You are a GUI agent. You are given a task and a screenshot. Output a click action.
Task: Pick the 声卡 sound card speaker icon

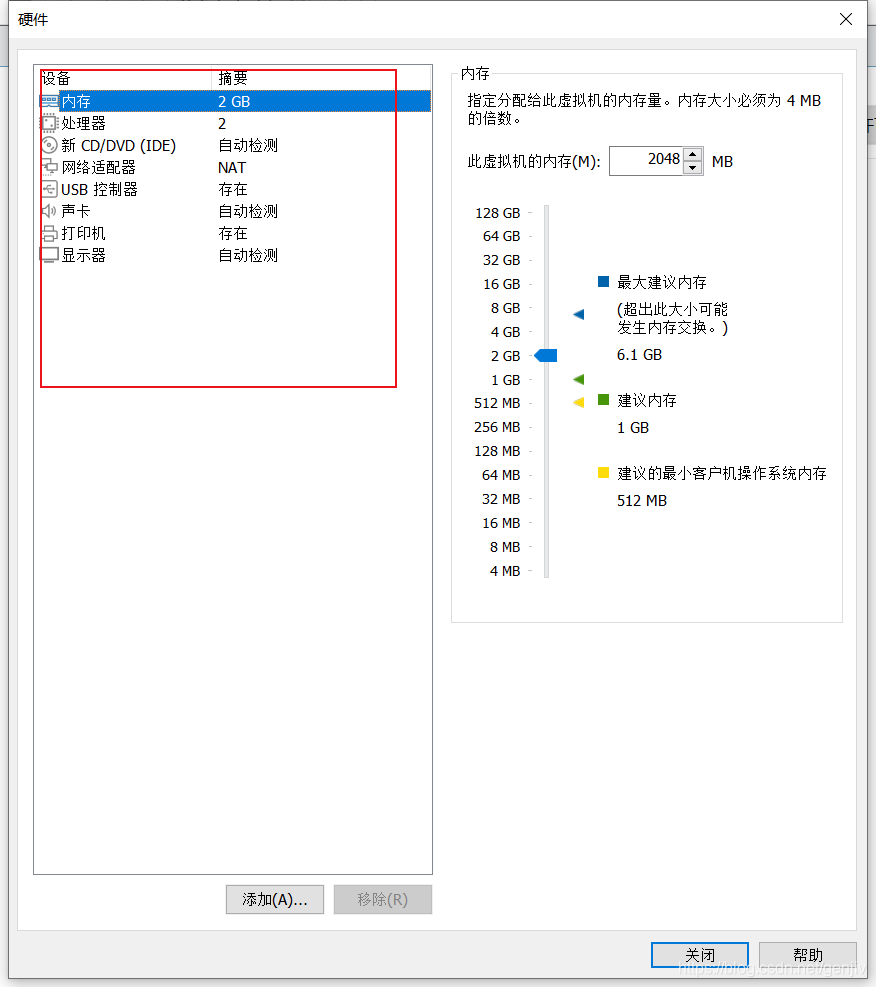coord(49,211)
